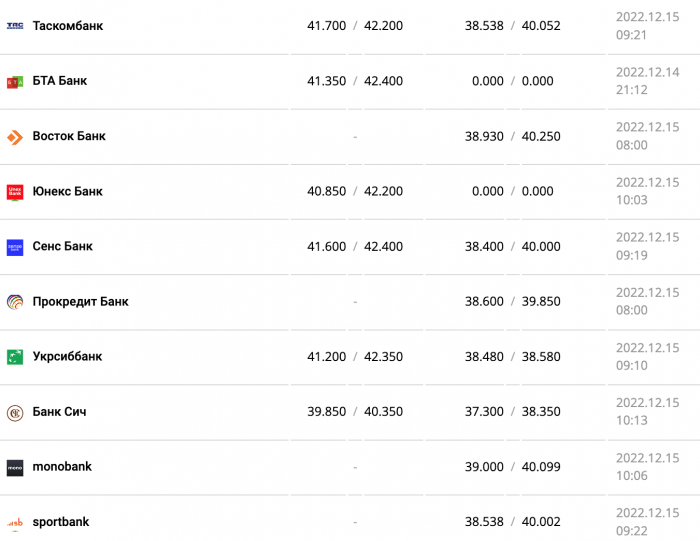Open the БТА Банк name link

click(60, 81)
